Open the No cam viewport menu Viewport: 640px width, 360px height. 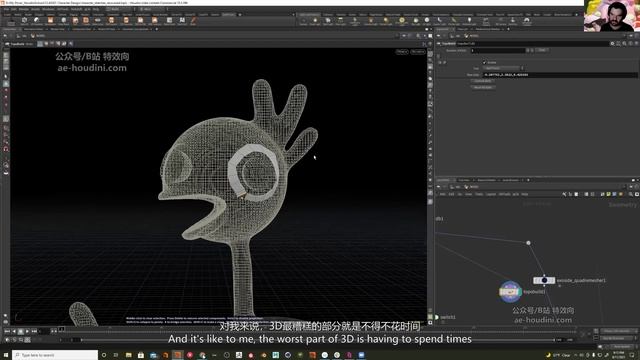coord(418,52)
